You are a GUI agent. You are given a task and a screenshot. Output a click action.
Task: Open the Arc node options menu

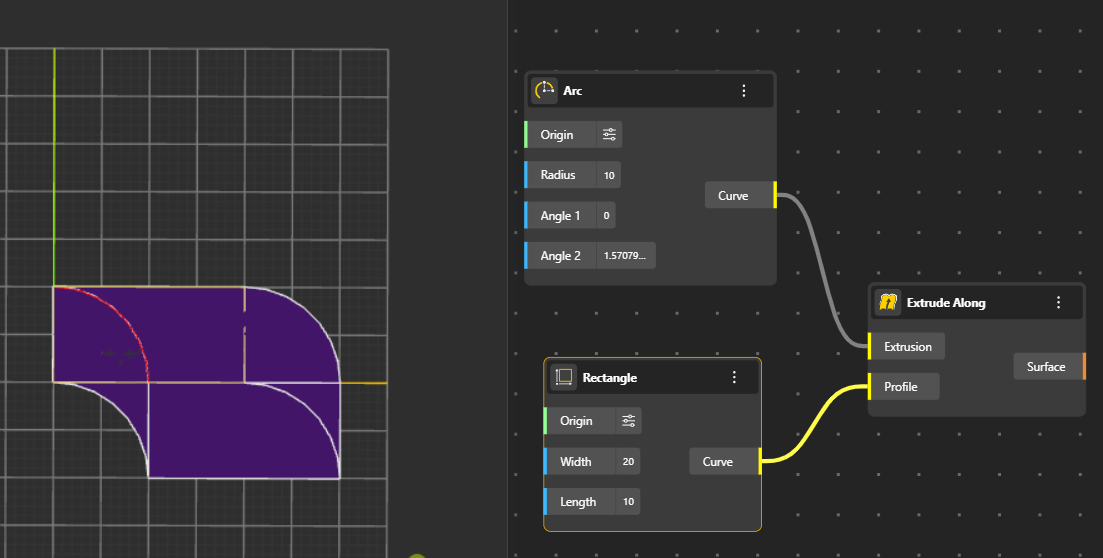pyautogui.click(x=744, y=91)
